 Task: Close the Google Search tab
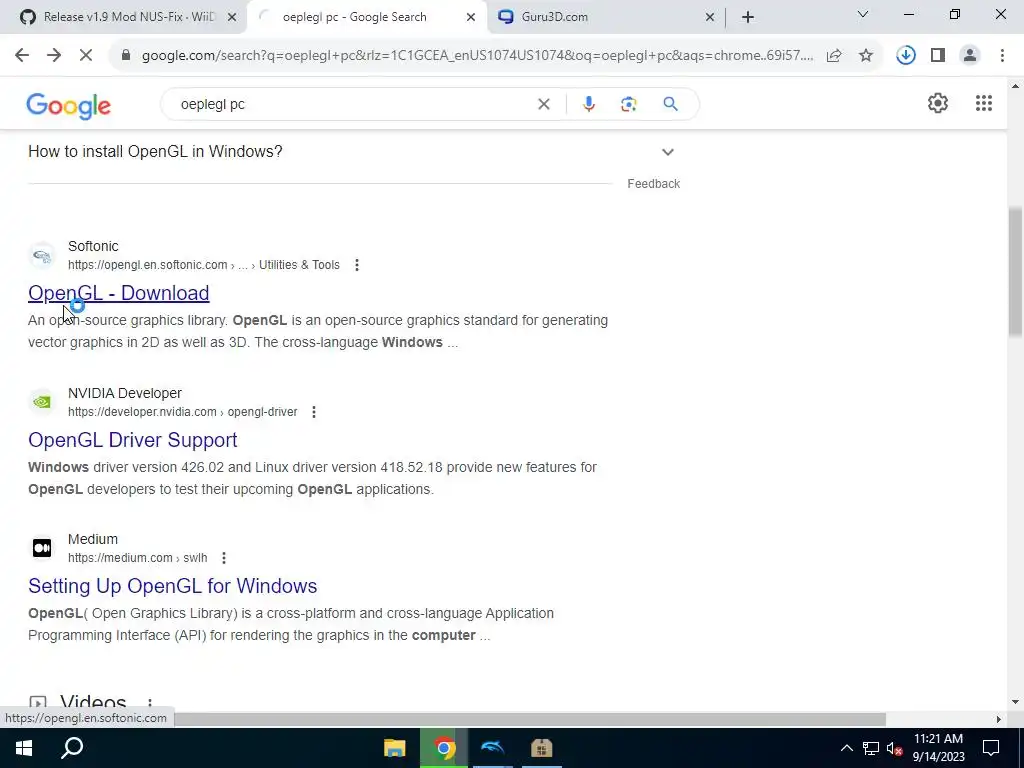(x=470, y=18)
